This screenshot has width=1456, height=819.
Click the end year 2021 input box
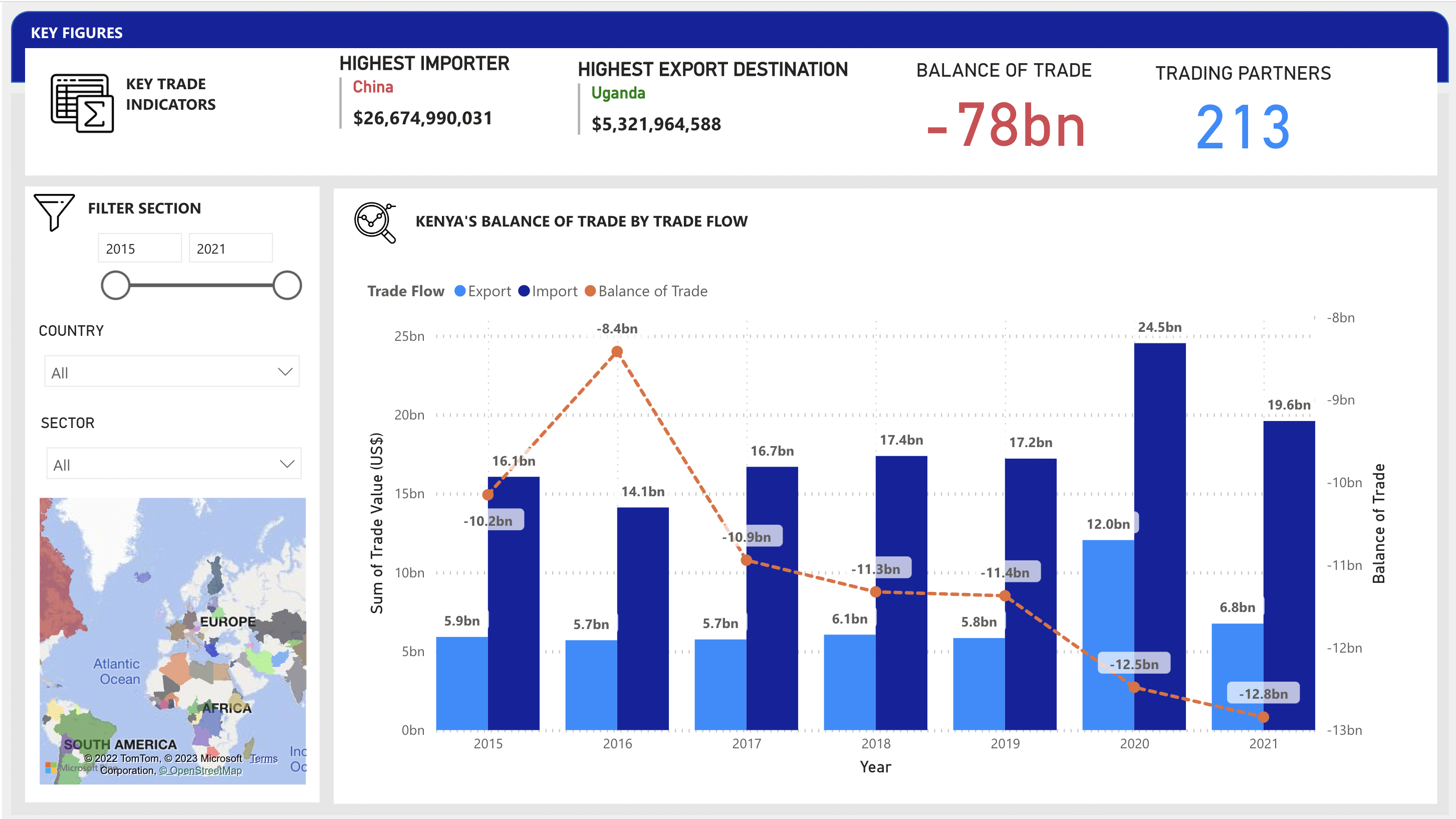(230, 248)
